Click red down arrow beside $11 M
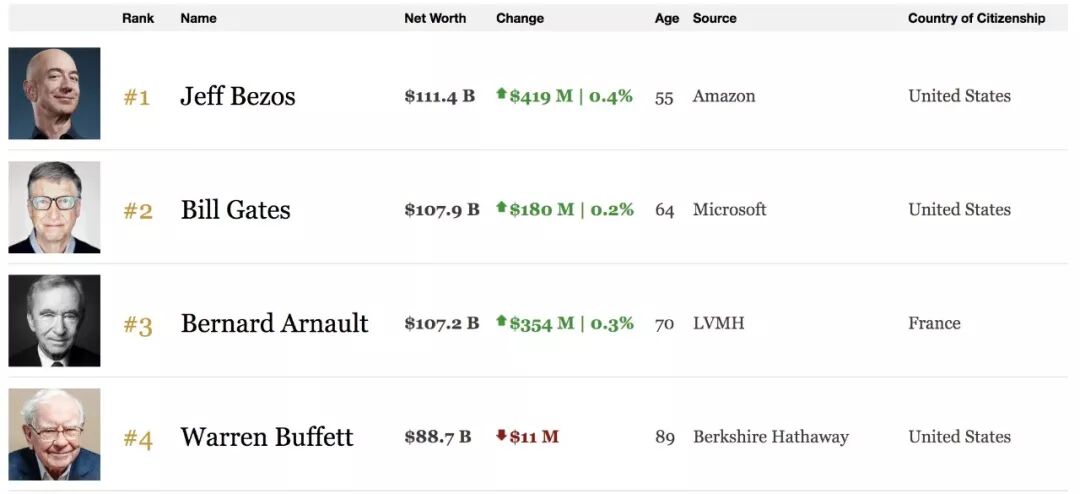This screenshot has width=1080, height=494. click(501, 436)
